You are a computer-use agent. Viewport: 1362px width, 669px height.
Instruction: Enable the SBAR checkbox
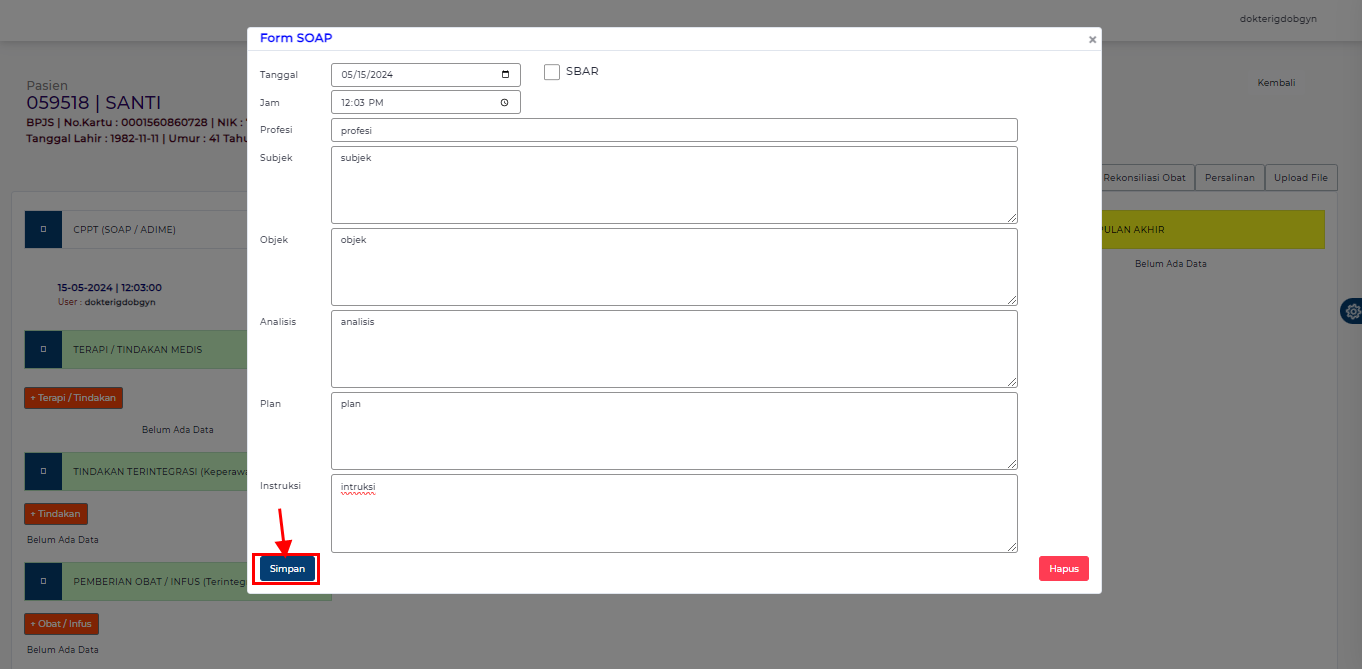point(551,71)
